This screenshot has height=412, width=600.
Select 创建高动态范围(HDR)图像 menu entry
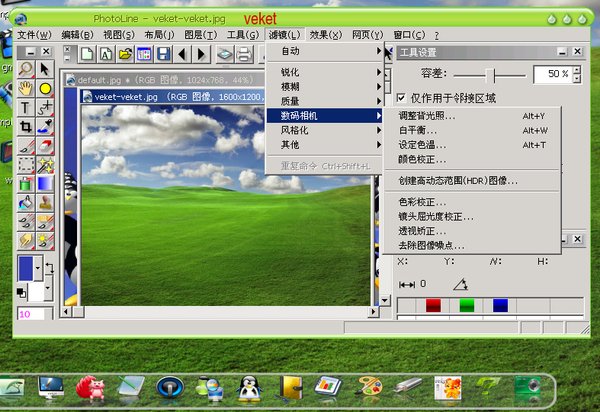(x=458, y=180)
